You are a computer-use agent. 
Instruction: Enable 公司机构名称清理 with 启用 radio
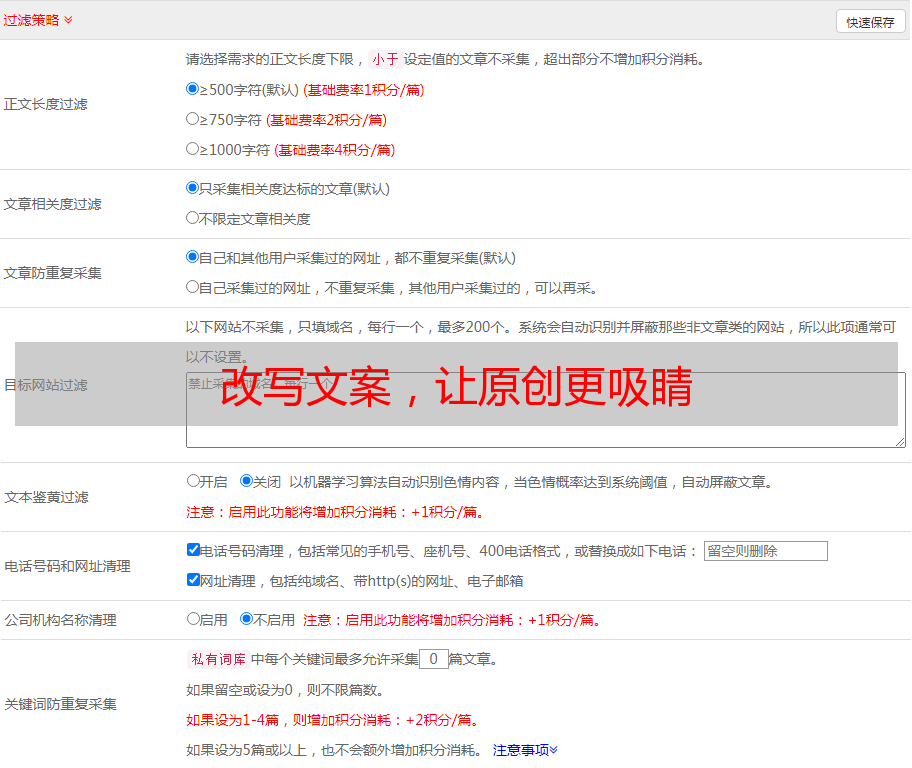click(x=193, y=619)
